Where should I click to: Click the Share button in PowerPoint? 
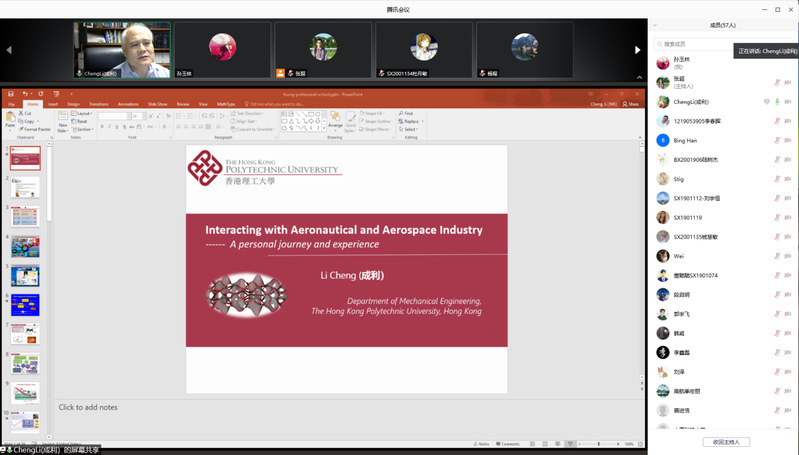[x=630, y=103]
